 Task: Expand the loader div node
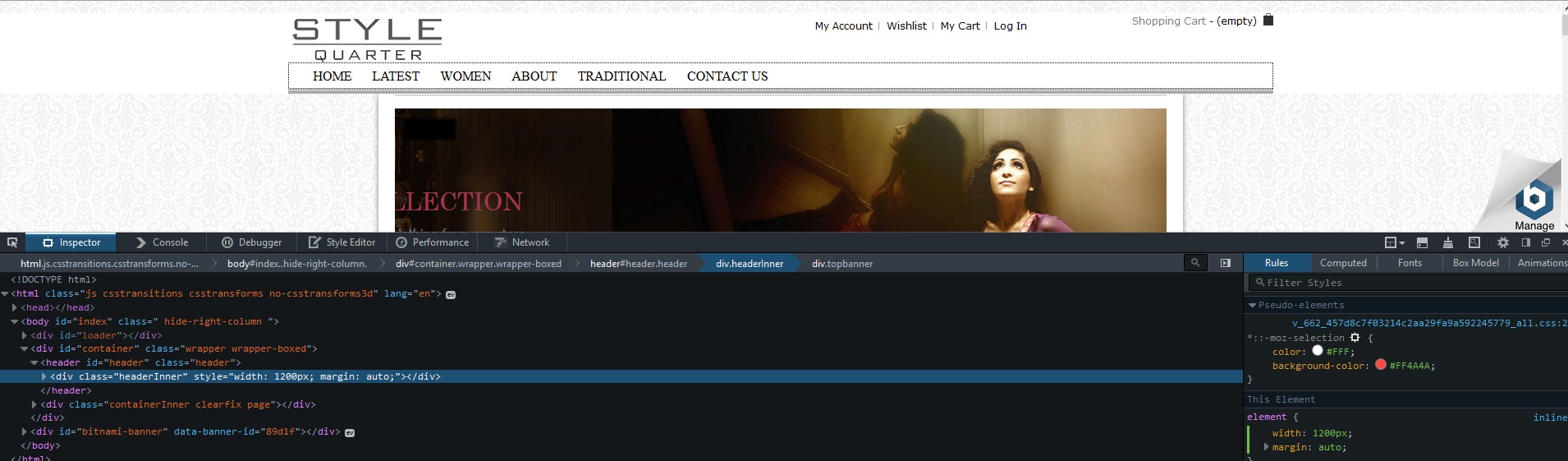(x=25, y=335)
